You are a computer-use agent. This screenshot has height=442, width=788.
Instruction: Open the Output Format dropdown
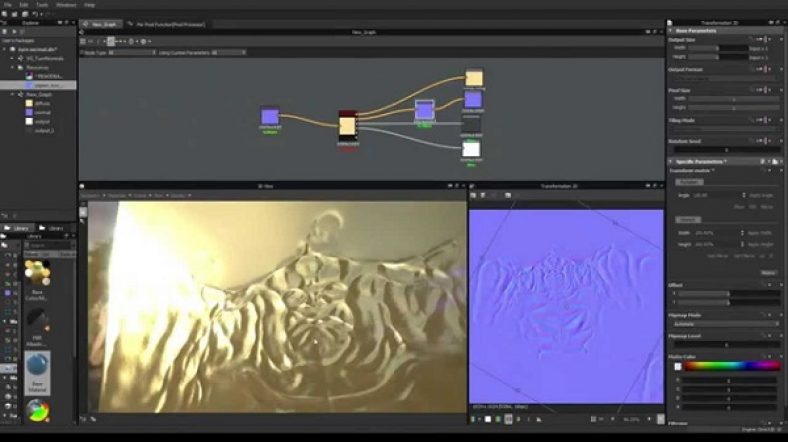[x=724, y=78]
